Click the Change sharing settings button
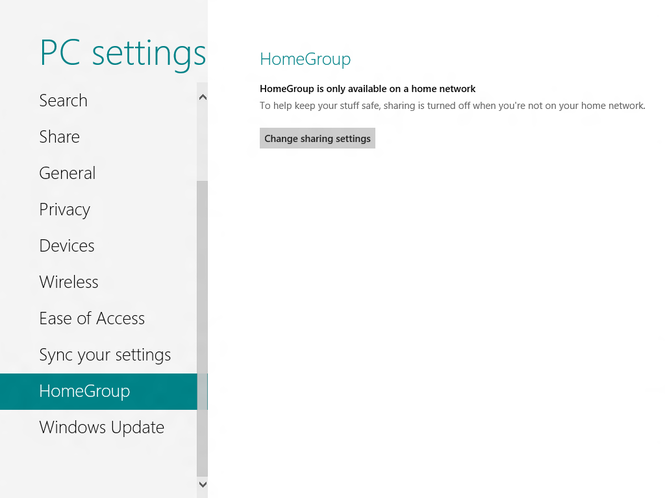The image size is (665, 498). point(317,138)
